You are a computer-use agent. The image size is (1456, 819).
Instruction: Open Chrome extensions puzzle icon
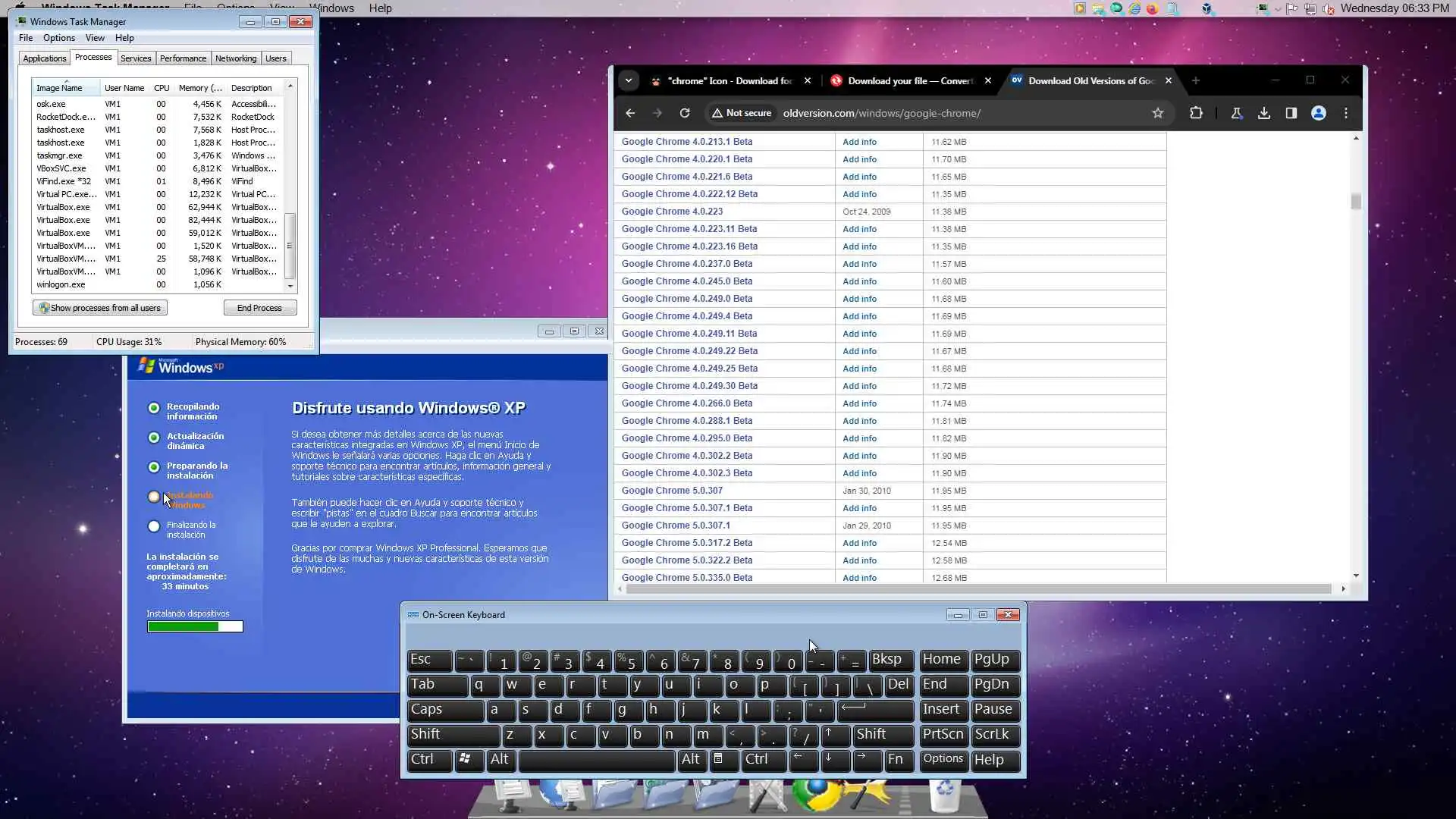coord(1196,113)
